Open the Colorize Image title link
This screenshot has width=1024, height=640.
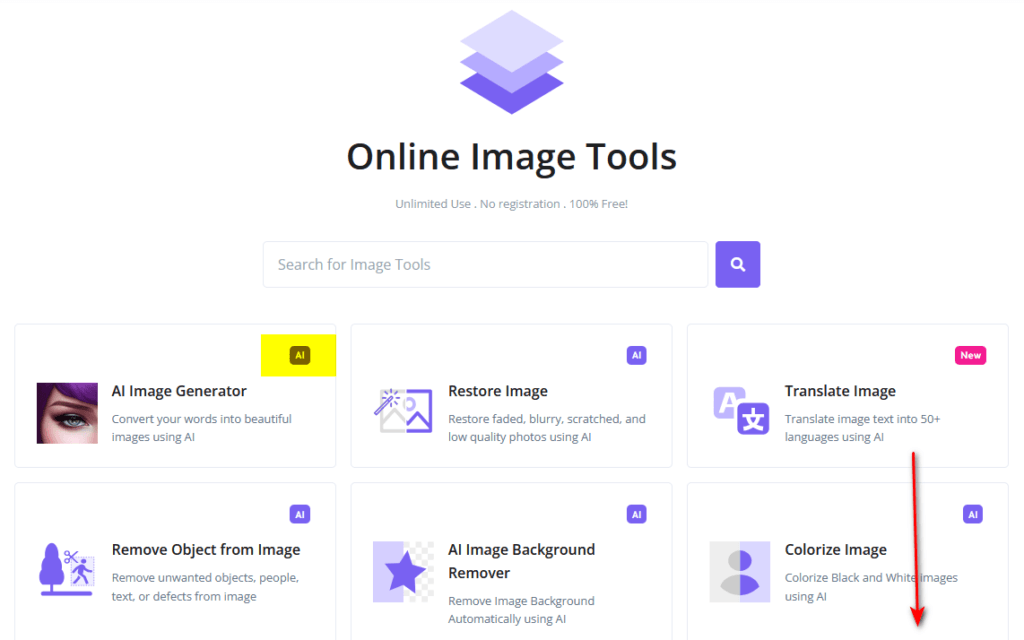coord(835,550)
